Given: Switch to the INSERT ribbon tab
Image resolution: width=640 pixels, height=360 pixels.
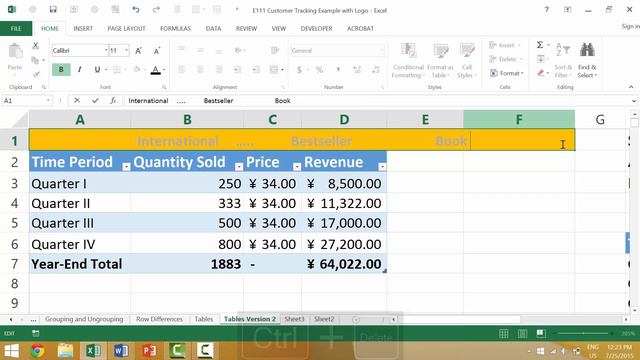Looking at the screenshot, I should tap(83, 29).
